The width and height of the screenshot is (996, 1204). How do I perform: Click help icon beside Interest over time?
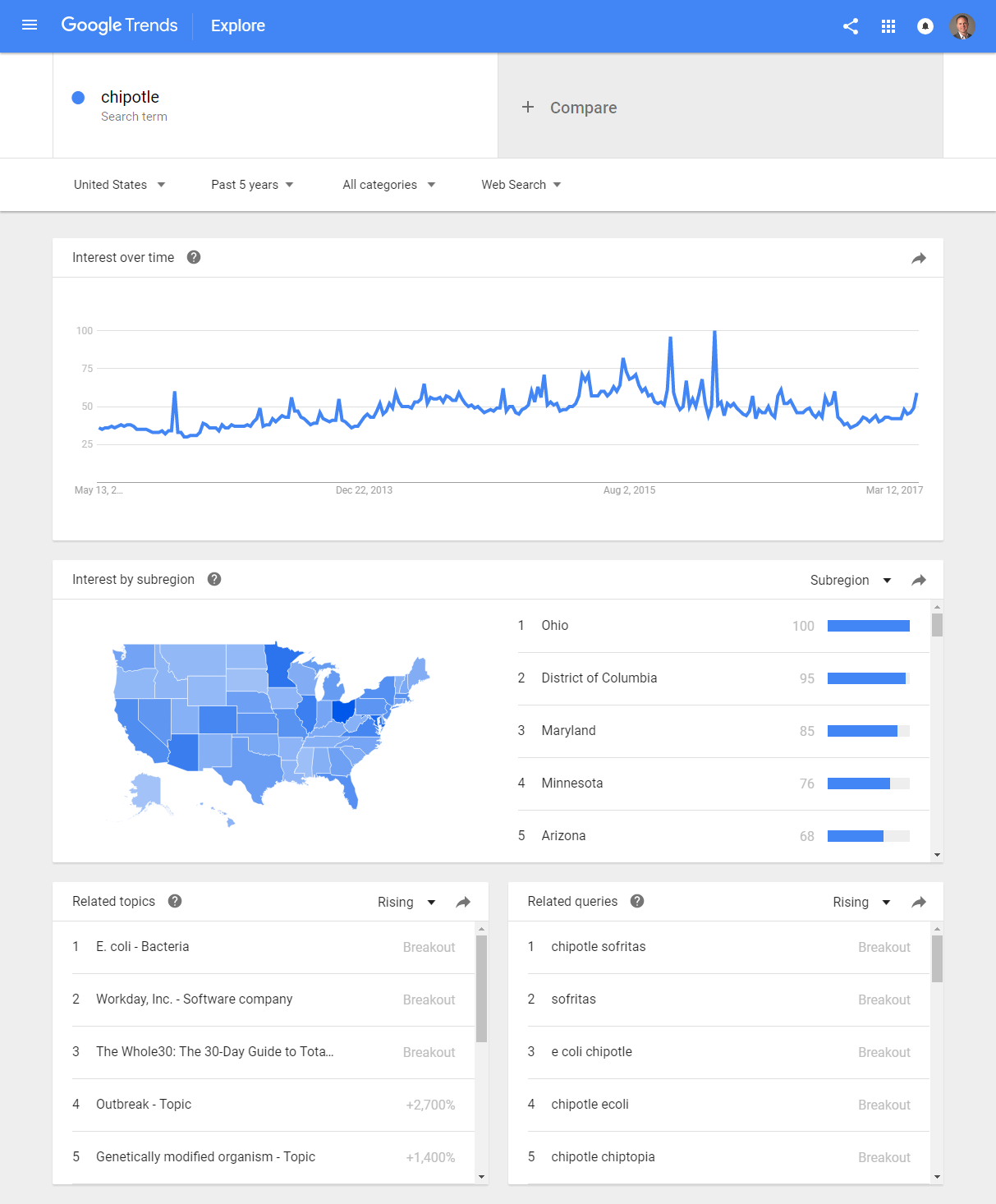[194, 257]
